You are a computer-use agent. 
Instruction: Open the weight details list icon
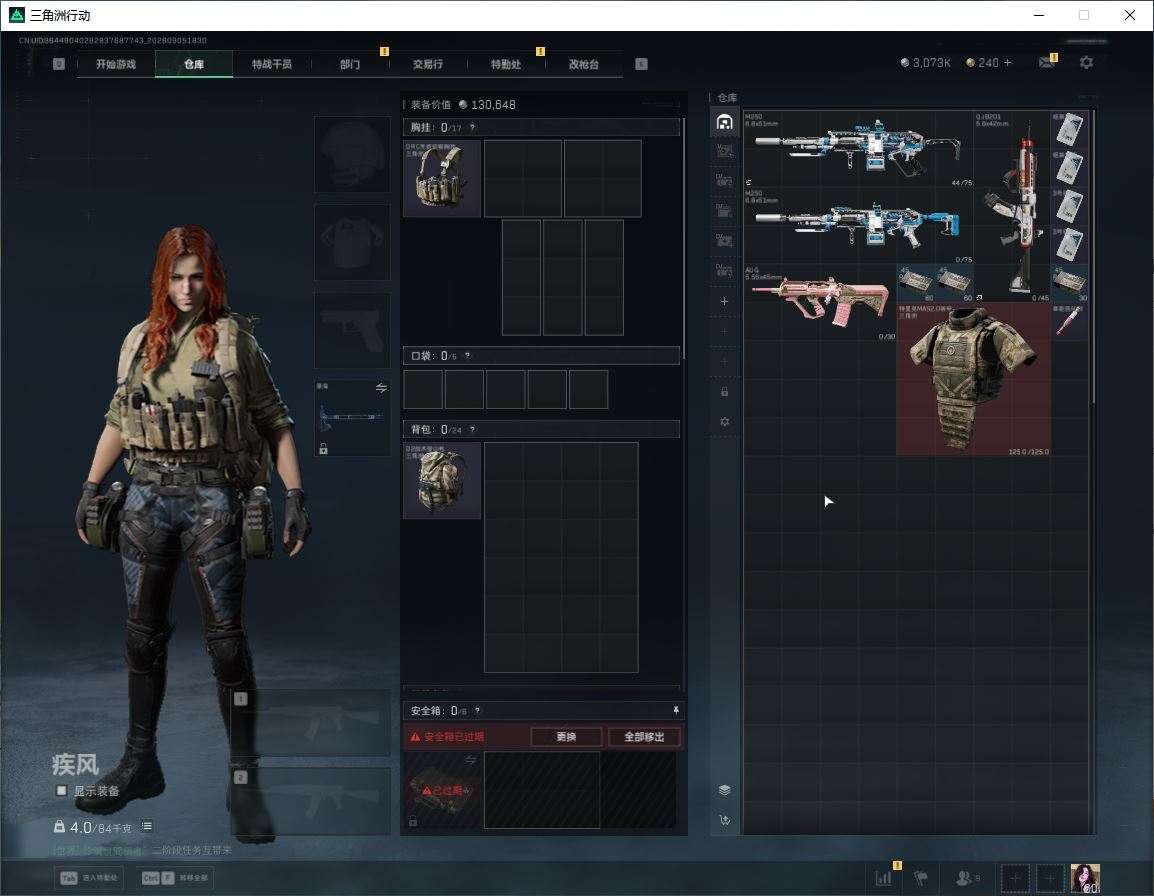(x=146, y=826)
